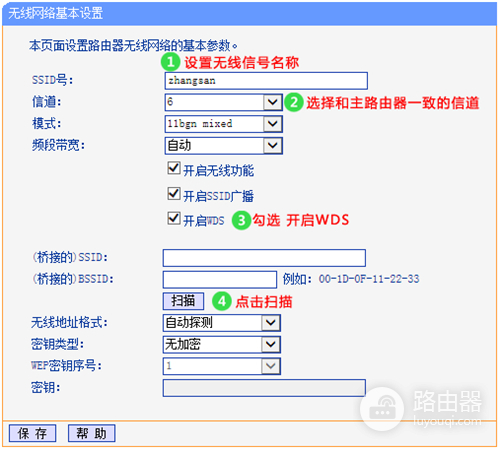Screen dimensions: 500x449
Task: Click green step 2 number badge
Action: pos(294,102)
